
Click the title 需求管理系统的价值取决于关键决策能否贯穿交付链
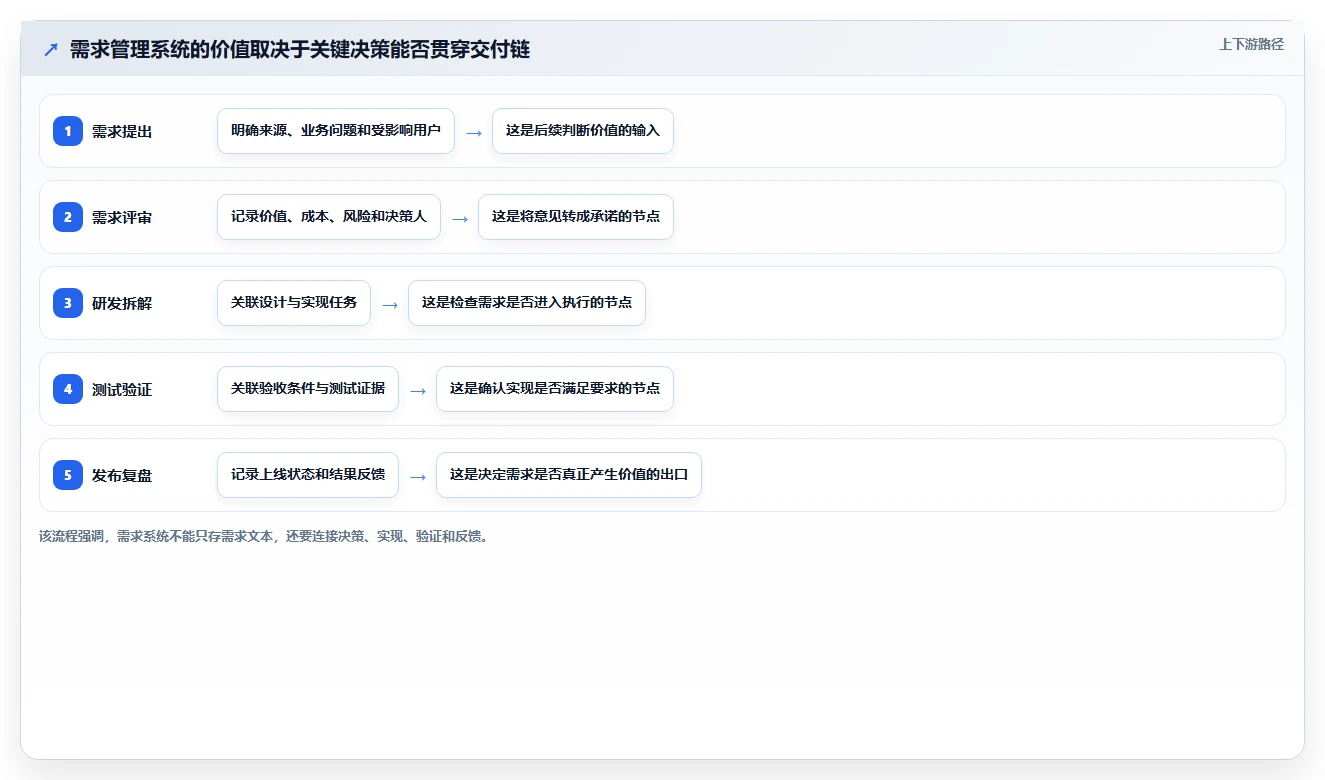click(x=300, y=49)
